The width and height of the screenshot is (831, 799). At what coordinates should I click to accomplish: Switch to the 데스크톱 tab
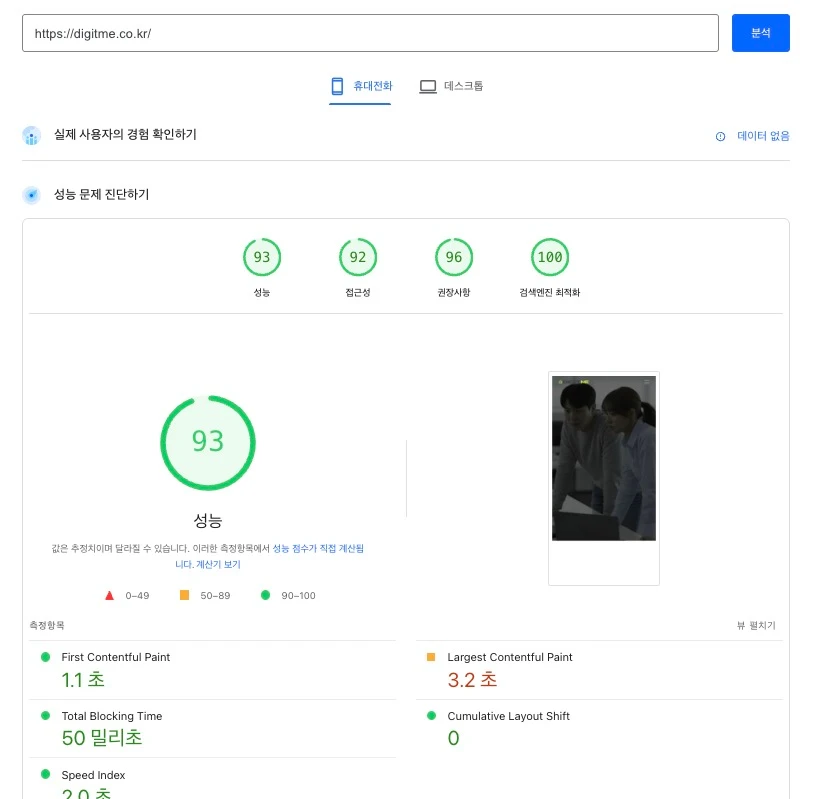click(x=455, y=86)
